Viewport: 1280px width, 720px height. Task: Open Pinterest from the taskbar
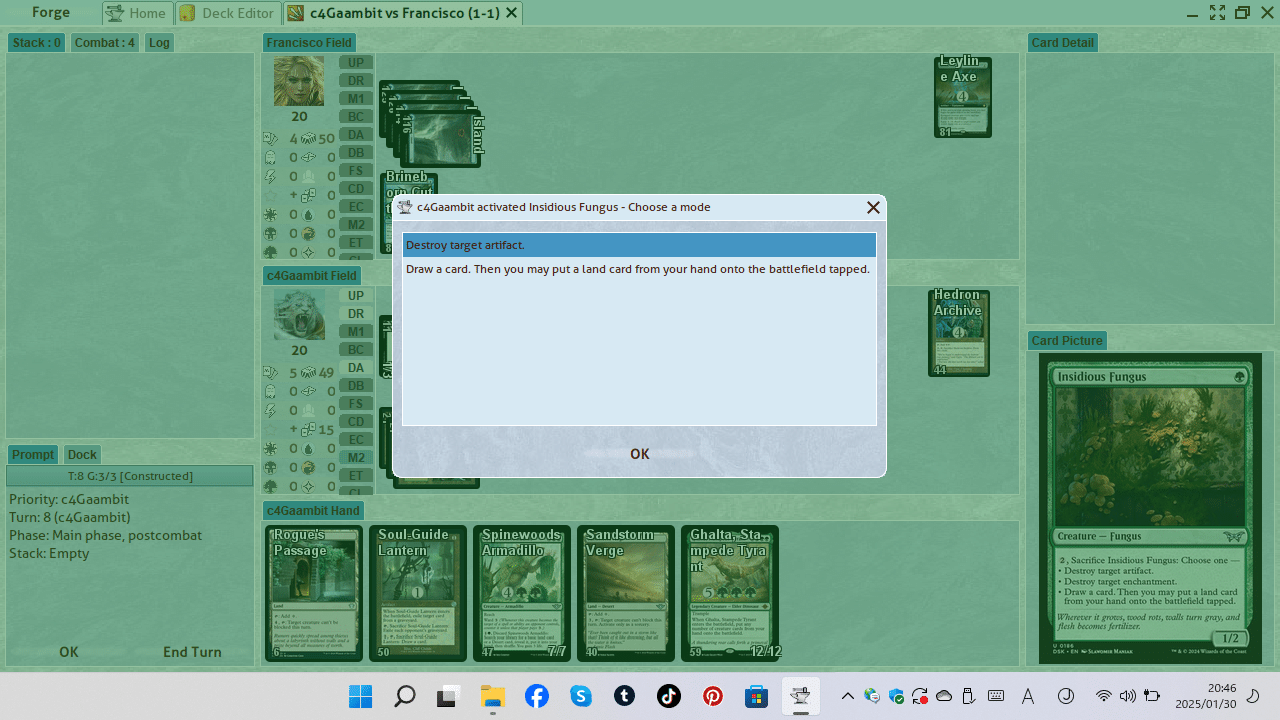(713, 696)
